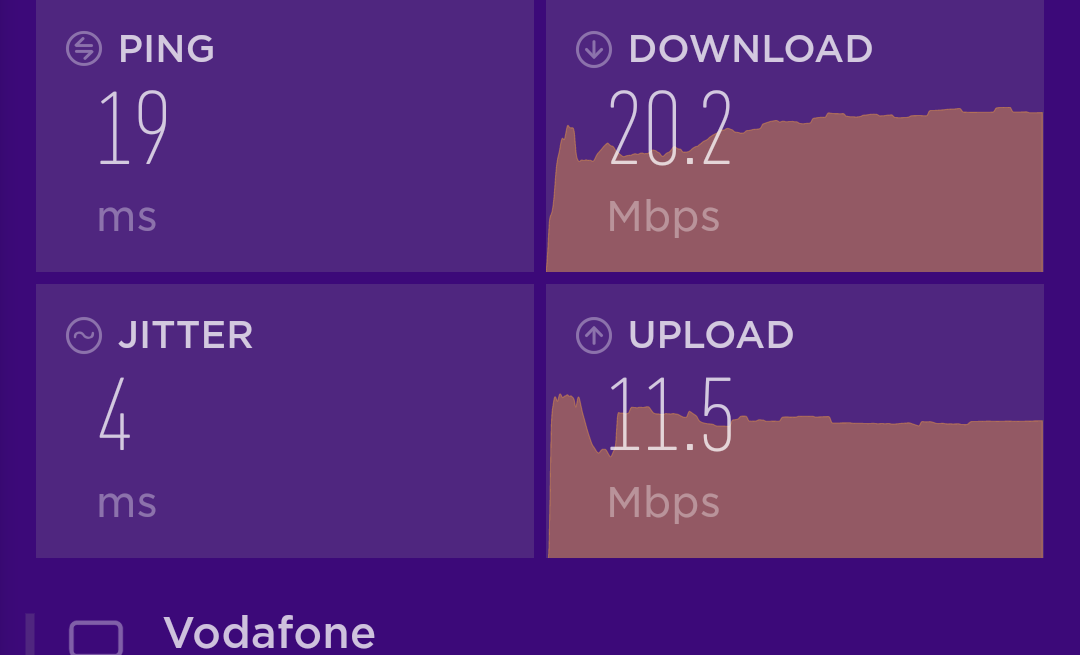The width and height of the screenshot is (1080, 655).
Task: Click the download speed graph area
Action: pos(795,189)
